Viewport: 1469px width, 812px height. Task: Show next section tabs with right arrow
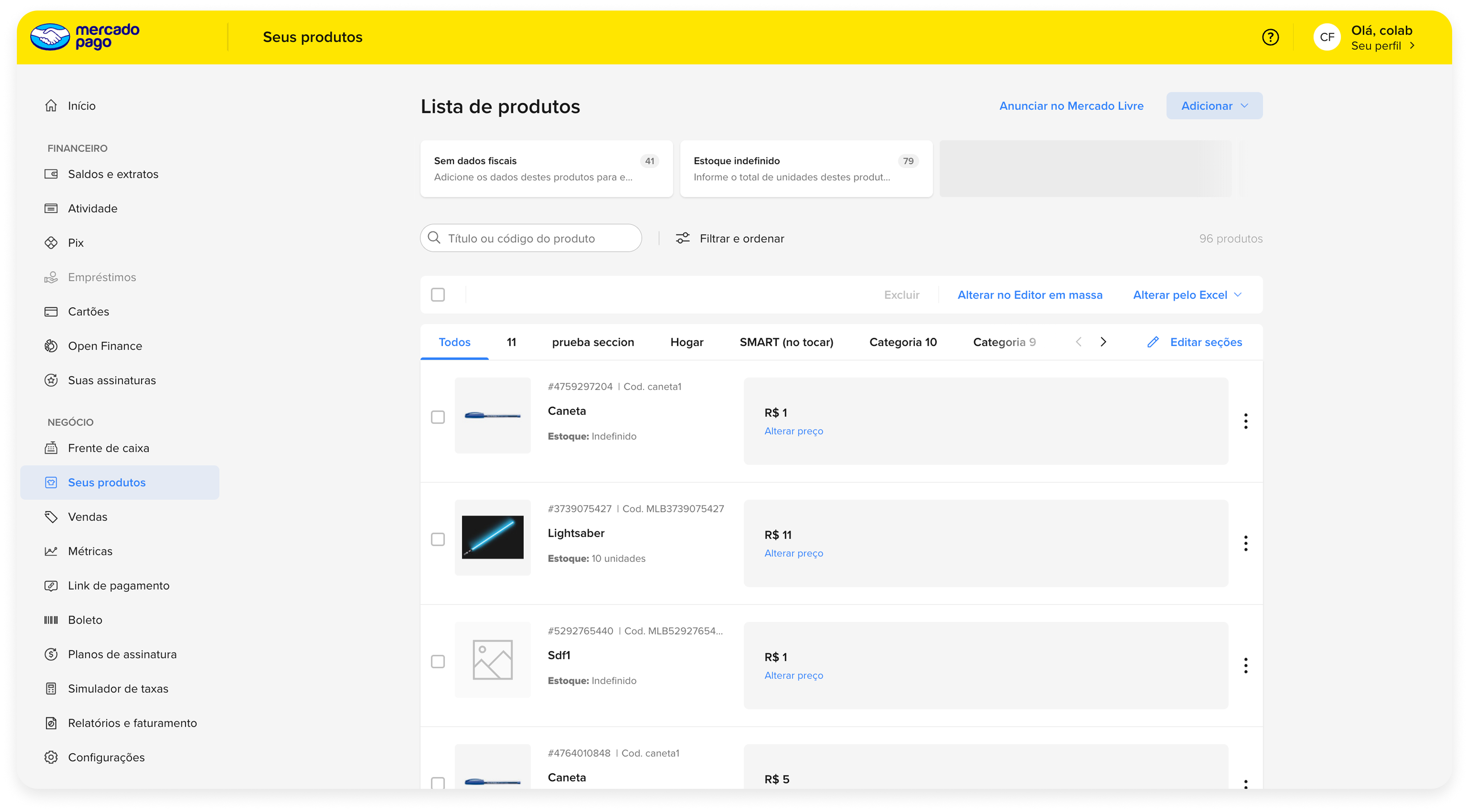pyautogui.click(x=1103, y=342)
